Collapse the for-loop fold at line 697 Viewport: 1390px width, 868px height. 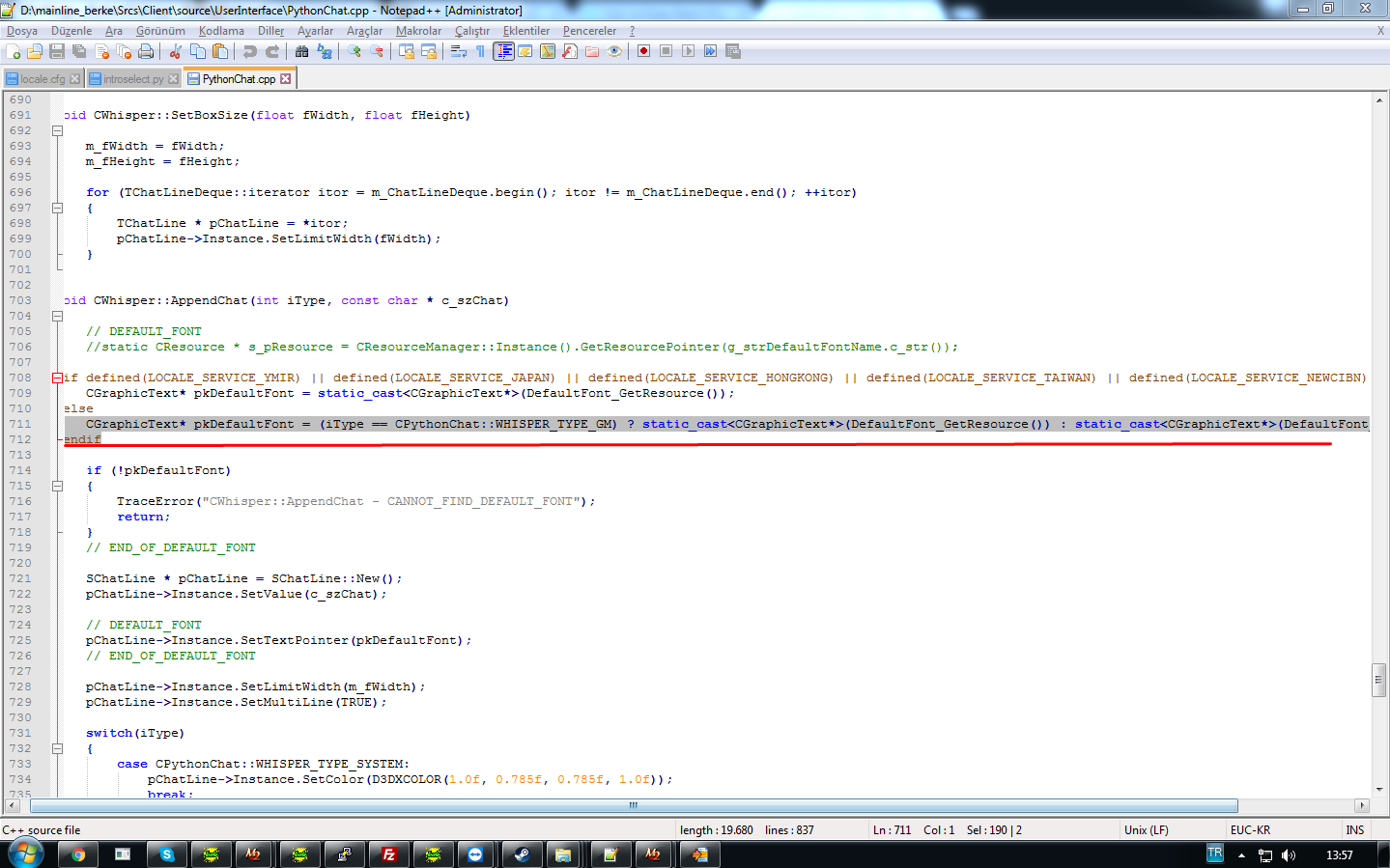[x=57, y=208]
